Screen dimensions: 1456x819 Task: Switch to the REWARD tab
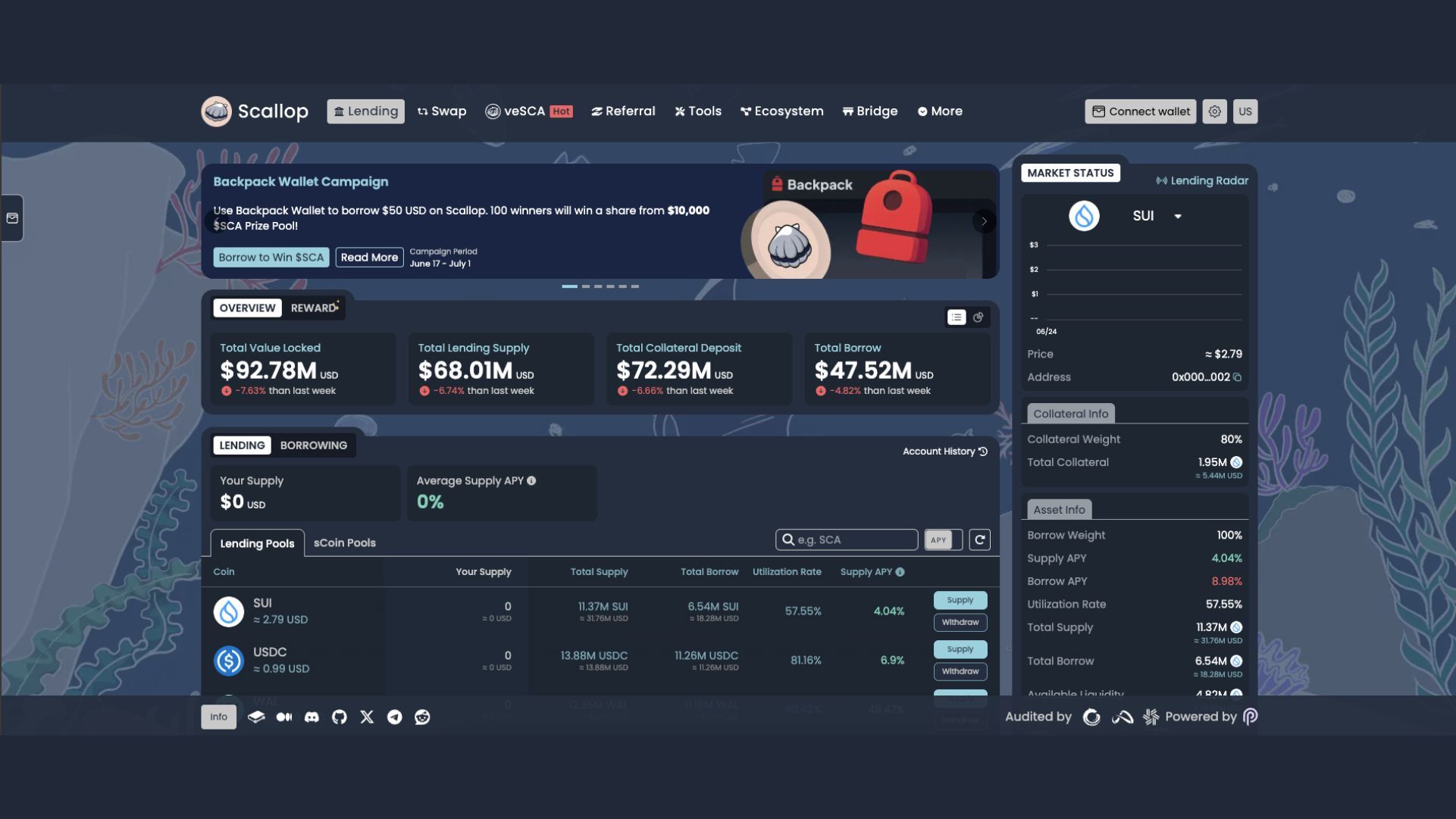(x=315, y=308)
